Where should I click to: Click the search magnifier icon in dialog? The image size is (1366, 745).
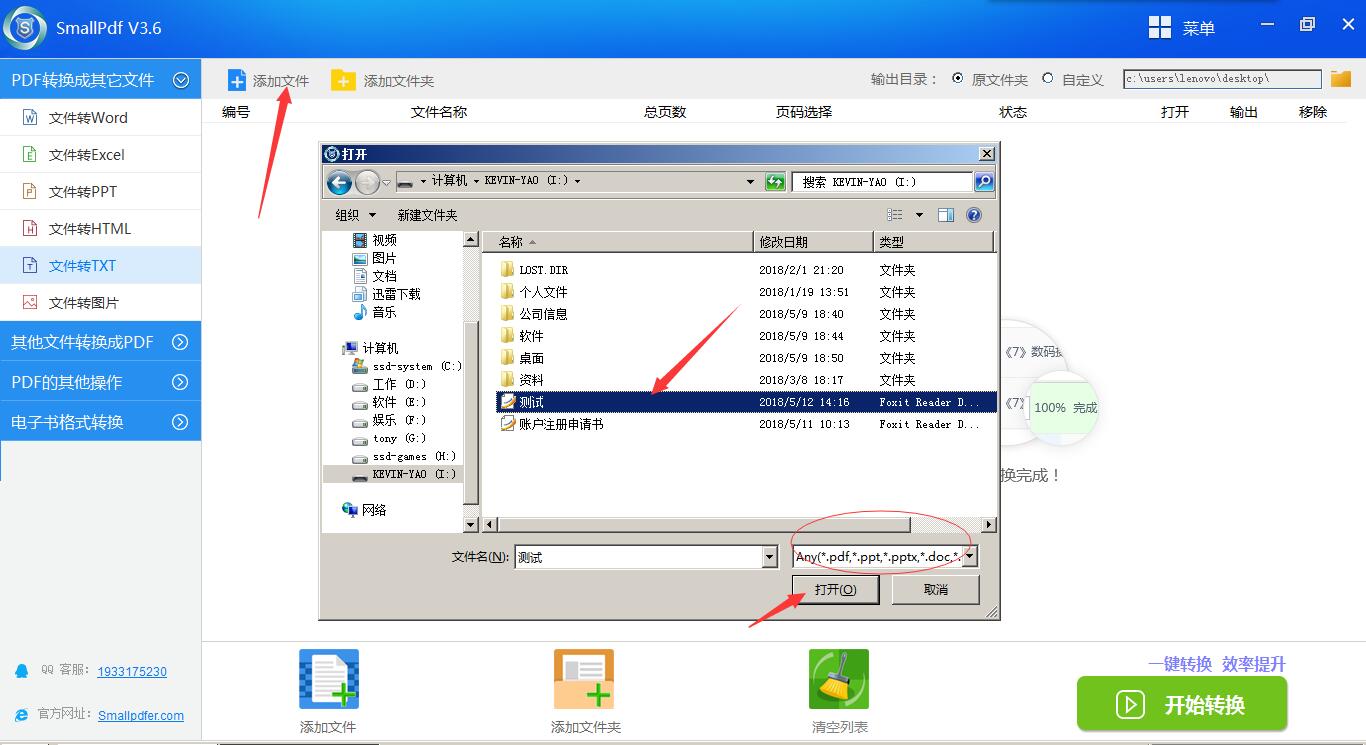[x=984, y=182]
